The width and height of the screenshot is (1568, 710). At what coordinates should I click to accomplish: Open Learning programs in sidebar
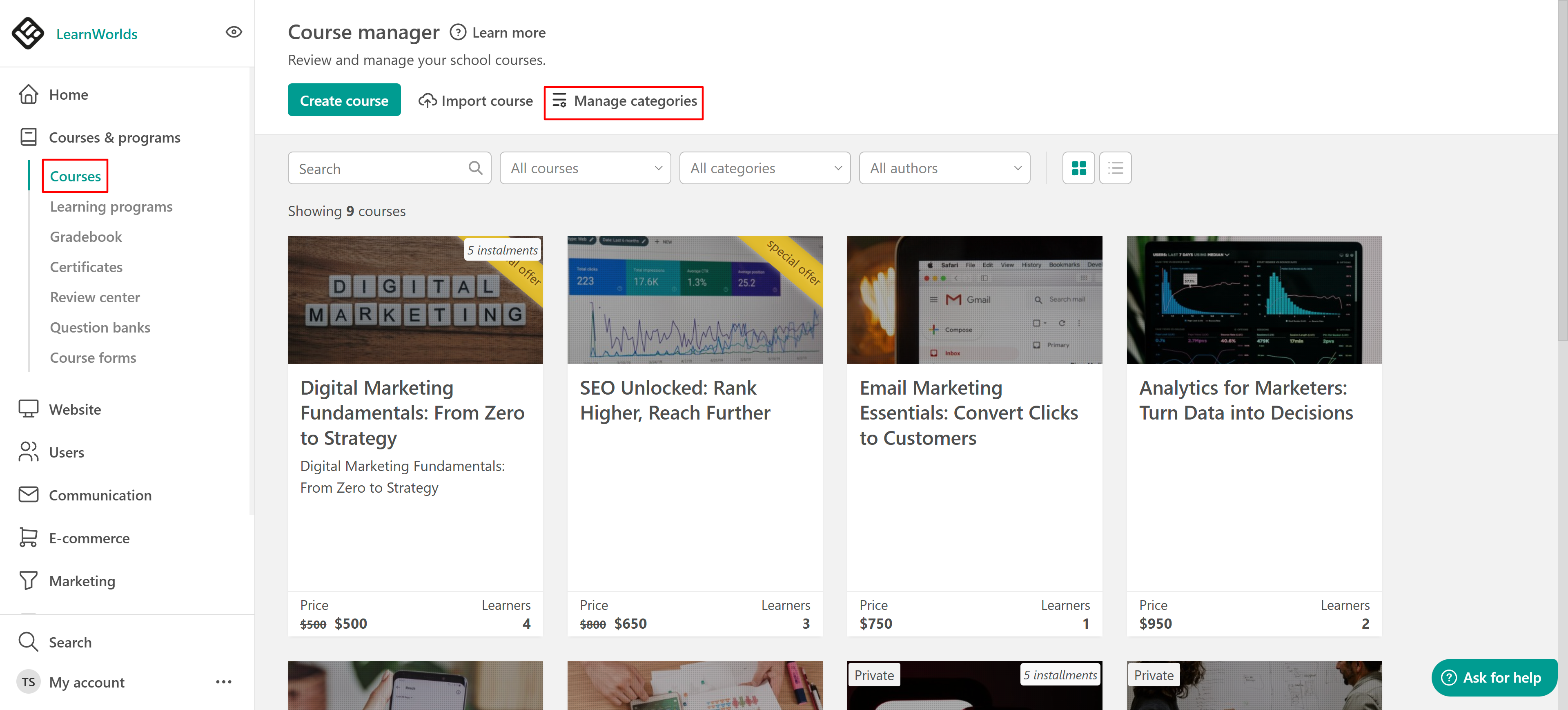(x=111, y=206)
